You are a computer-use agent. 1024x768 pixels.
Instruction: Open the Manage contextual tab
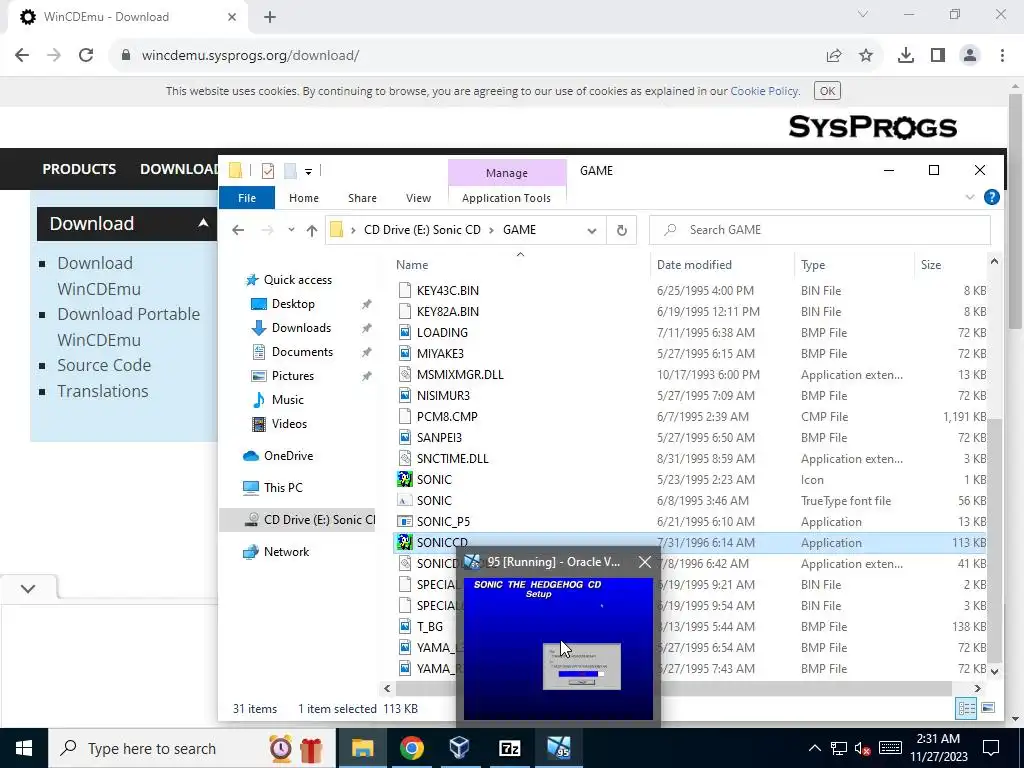pyautogui.click(x=507, y=173)
